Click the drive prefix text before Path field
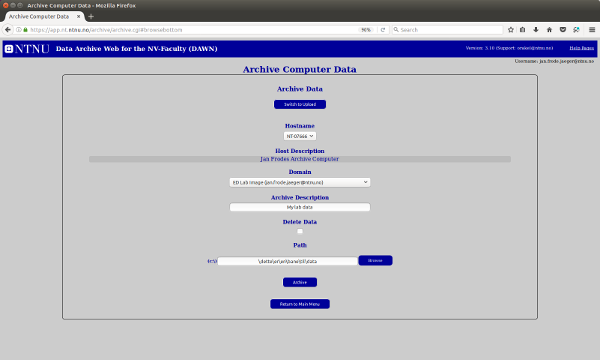Image resolution: width=600 pixels, height=360 pixels. (212, 261)
